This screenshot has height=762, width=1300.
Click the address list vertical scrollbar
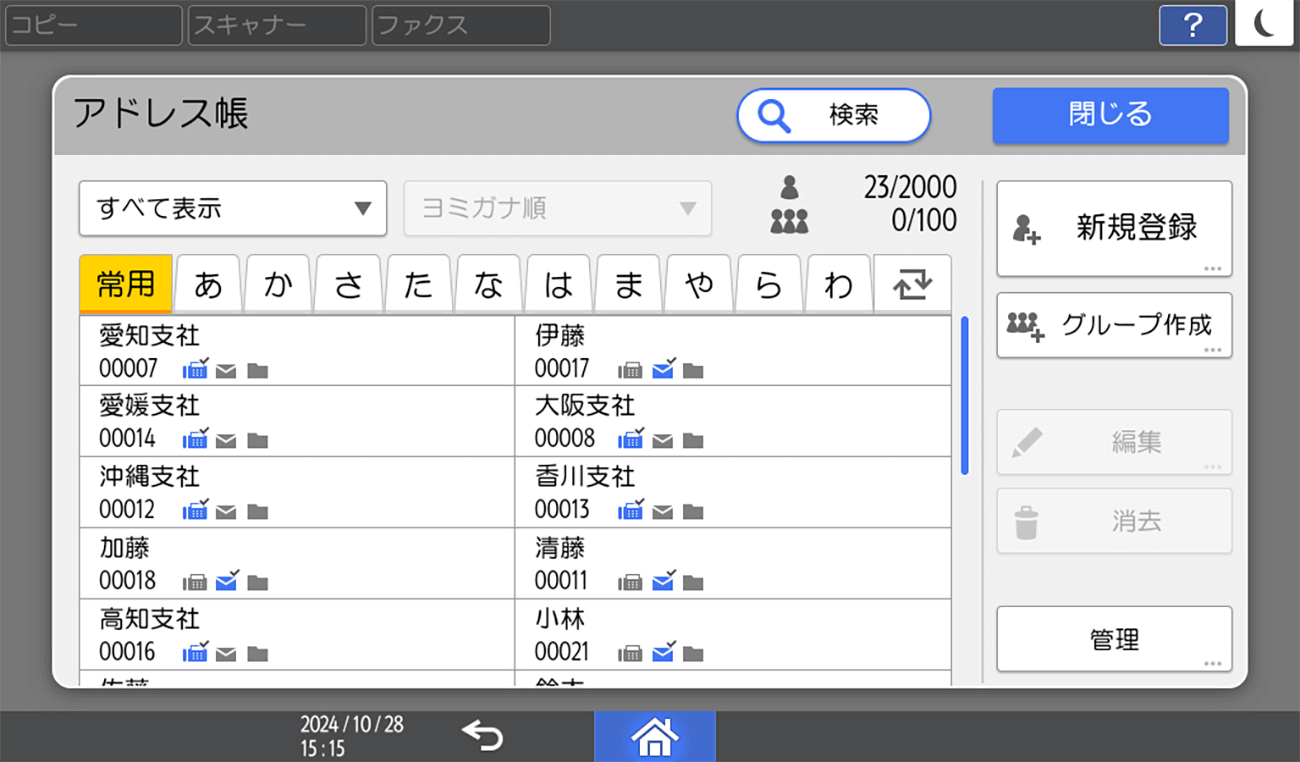point(964,396)
